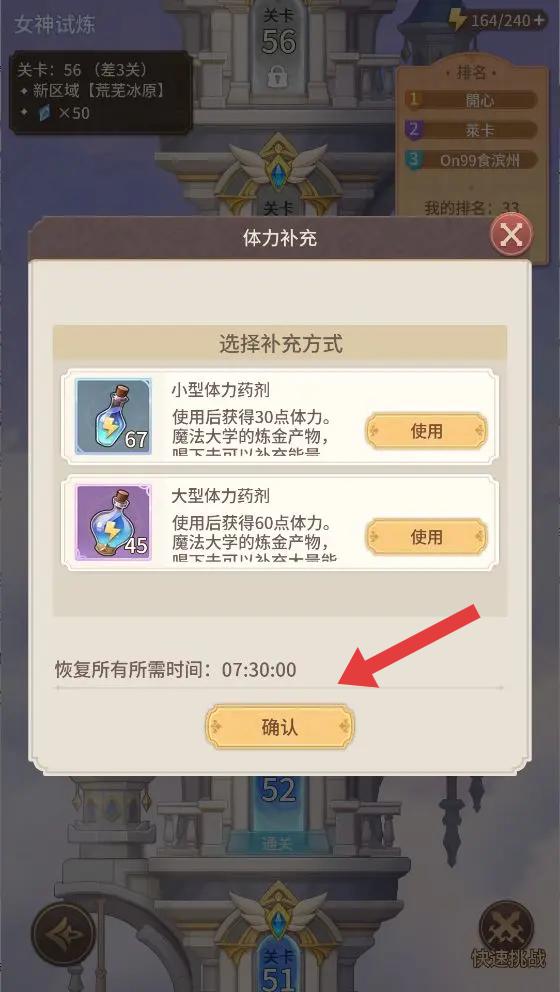Tap the small stamina potion icon
This screenshot has height=992, width=560.
[x=114, y=416]
